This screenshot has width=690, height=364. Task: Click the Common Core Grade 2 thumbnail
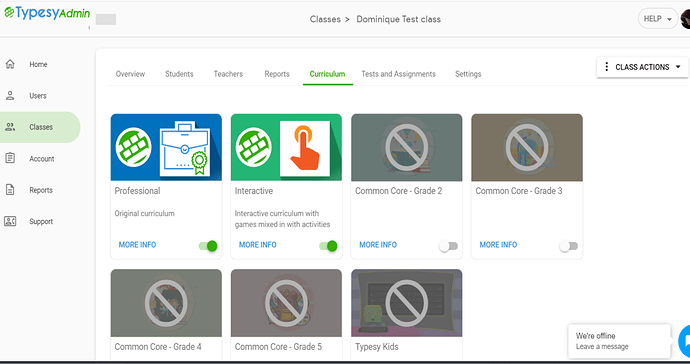click(x=407, y=147)
